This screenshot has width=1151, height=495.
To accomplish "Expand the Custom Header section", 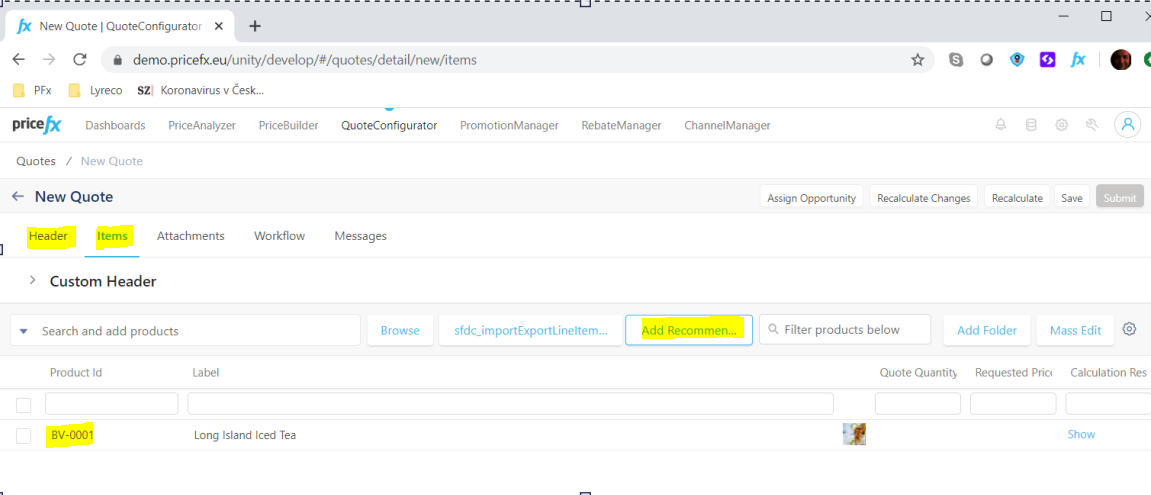I will click(x=31, y=281).
